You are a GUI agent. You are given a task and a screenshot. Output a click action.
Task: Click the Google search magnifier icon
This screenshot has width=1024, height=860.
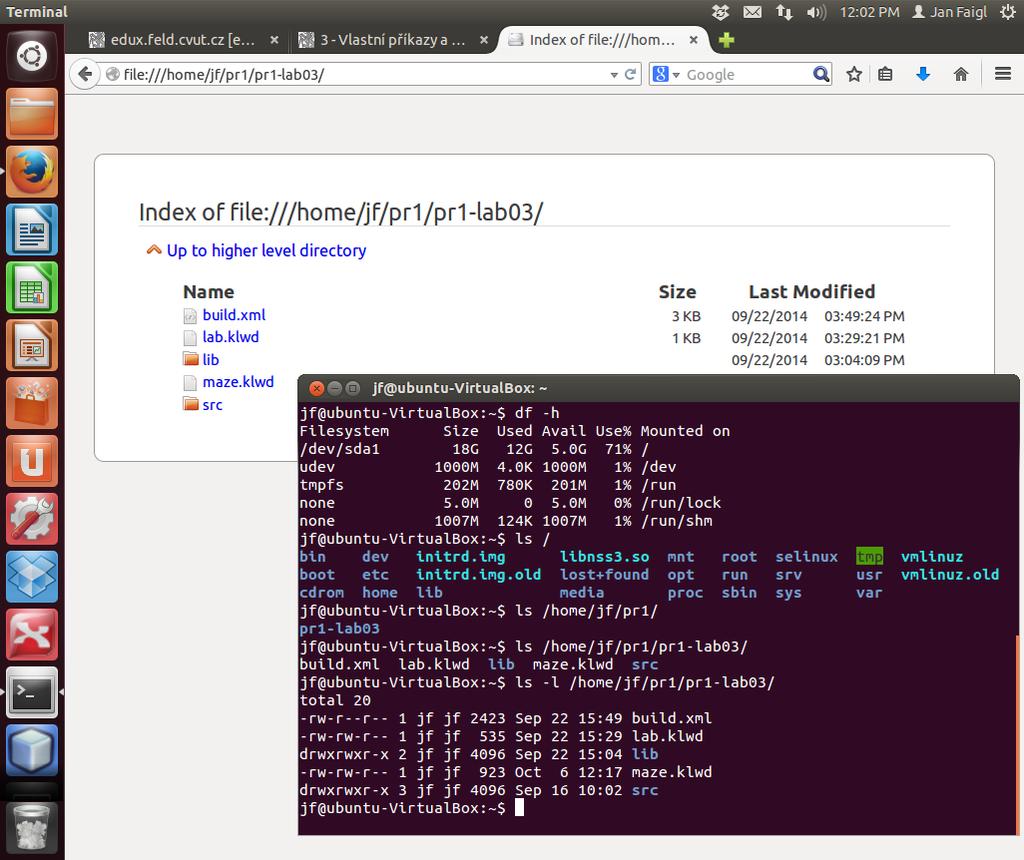[x=821, y=74]
